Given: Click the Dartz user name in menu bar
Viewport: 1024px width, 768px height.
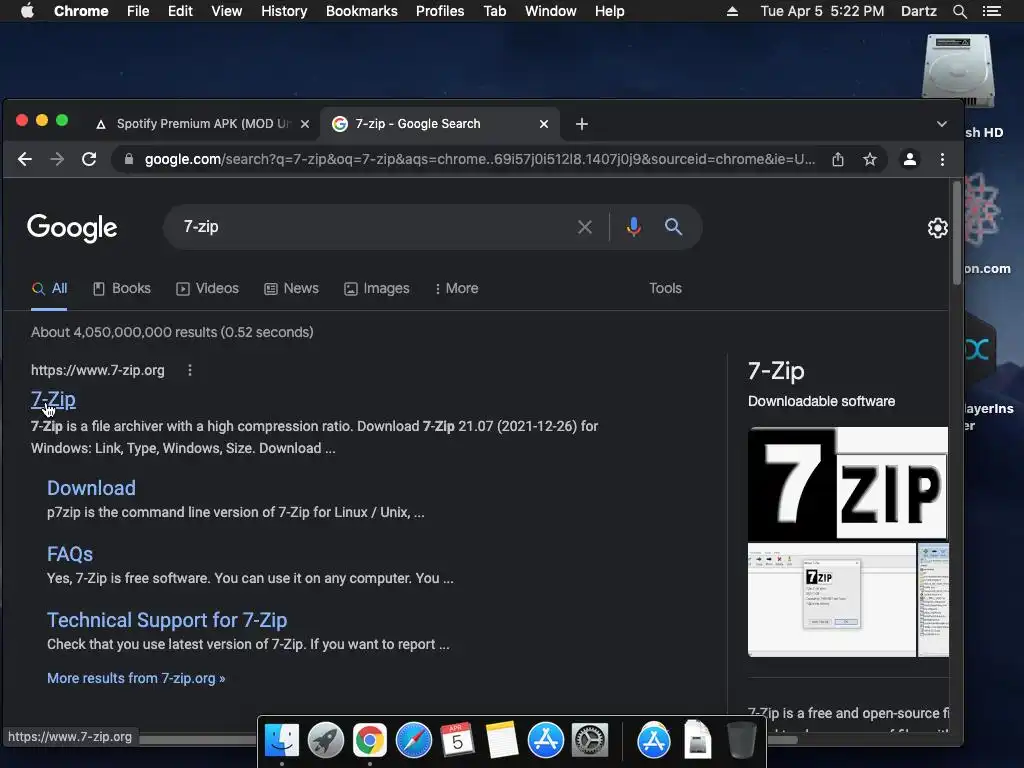Looking at the screenshot, I should pos(918,11).
